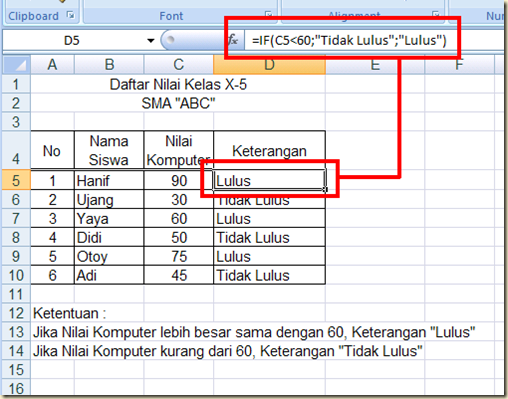This screenshot has height=399, width=508.
Task: Select column E header
Action: pyautogui.click(x=375, y=64)
